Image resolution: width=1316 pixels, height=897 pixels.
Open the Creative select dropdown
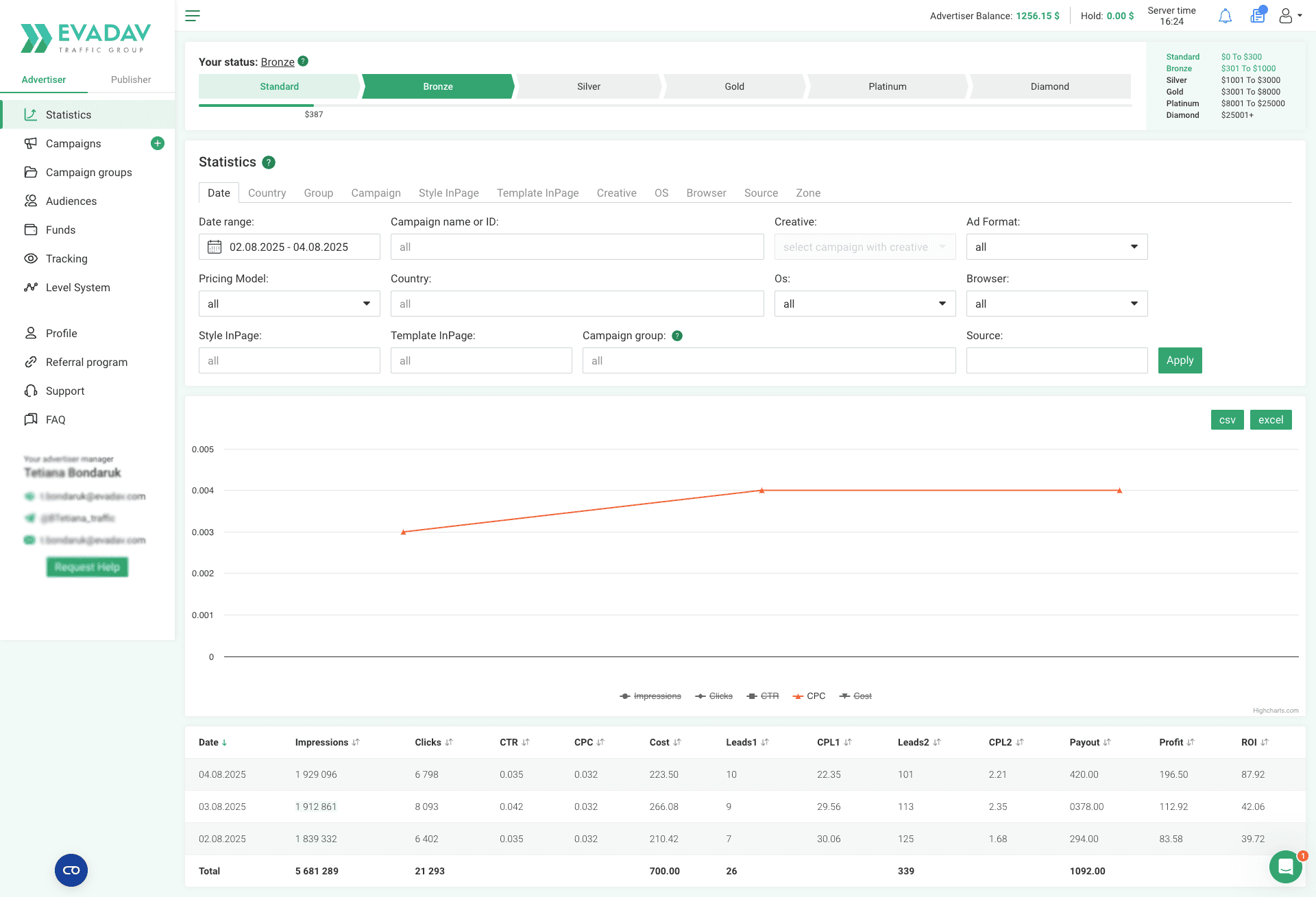(865, 247)
